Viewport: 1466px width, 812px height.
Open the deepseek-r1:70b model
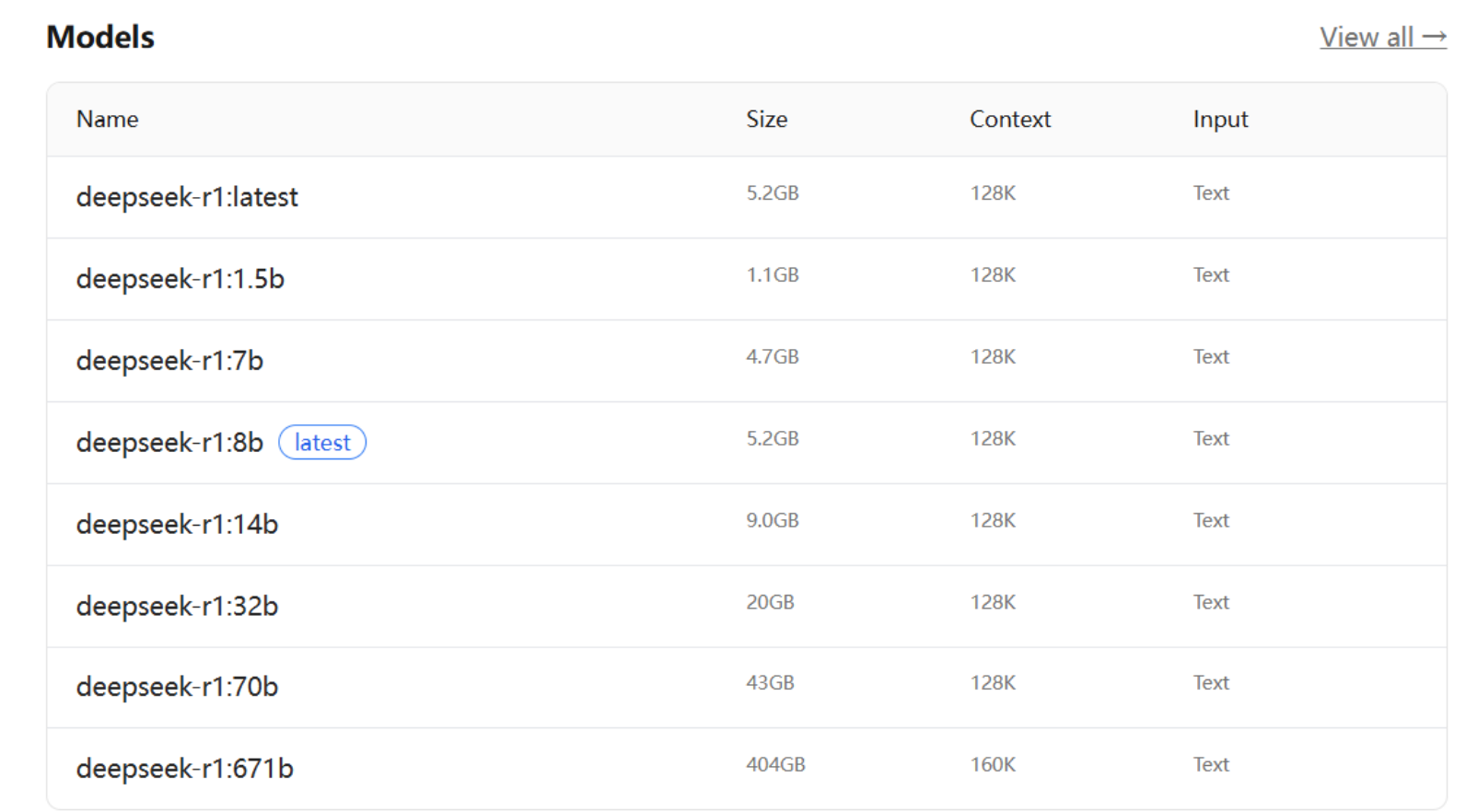177,687
